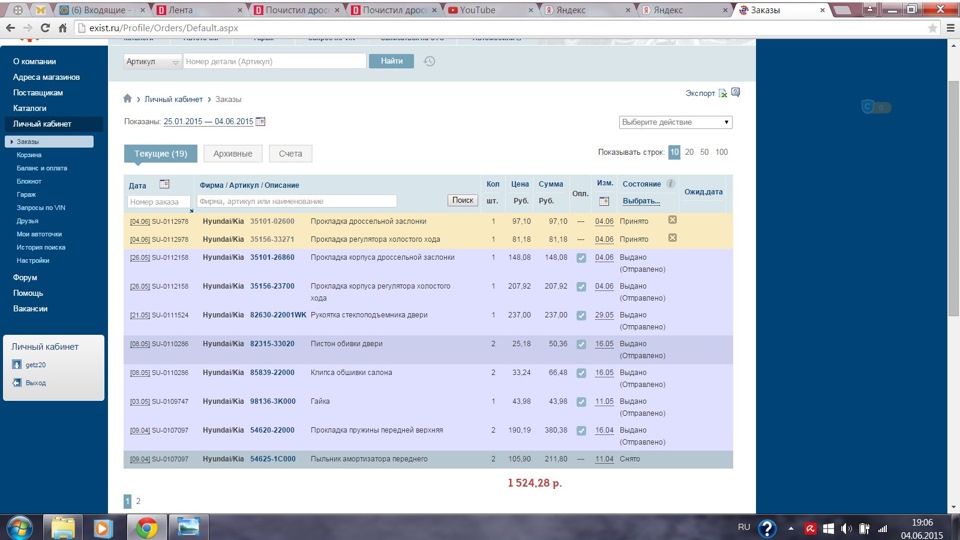960x540 pixels.
Task: Focus the Номер детали (Артикул) search field
Action: pyautogui.click(x=274, y=61)
